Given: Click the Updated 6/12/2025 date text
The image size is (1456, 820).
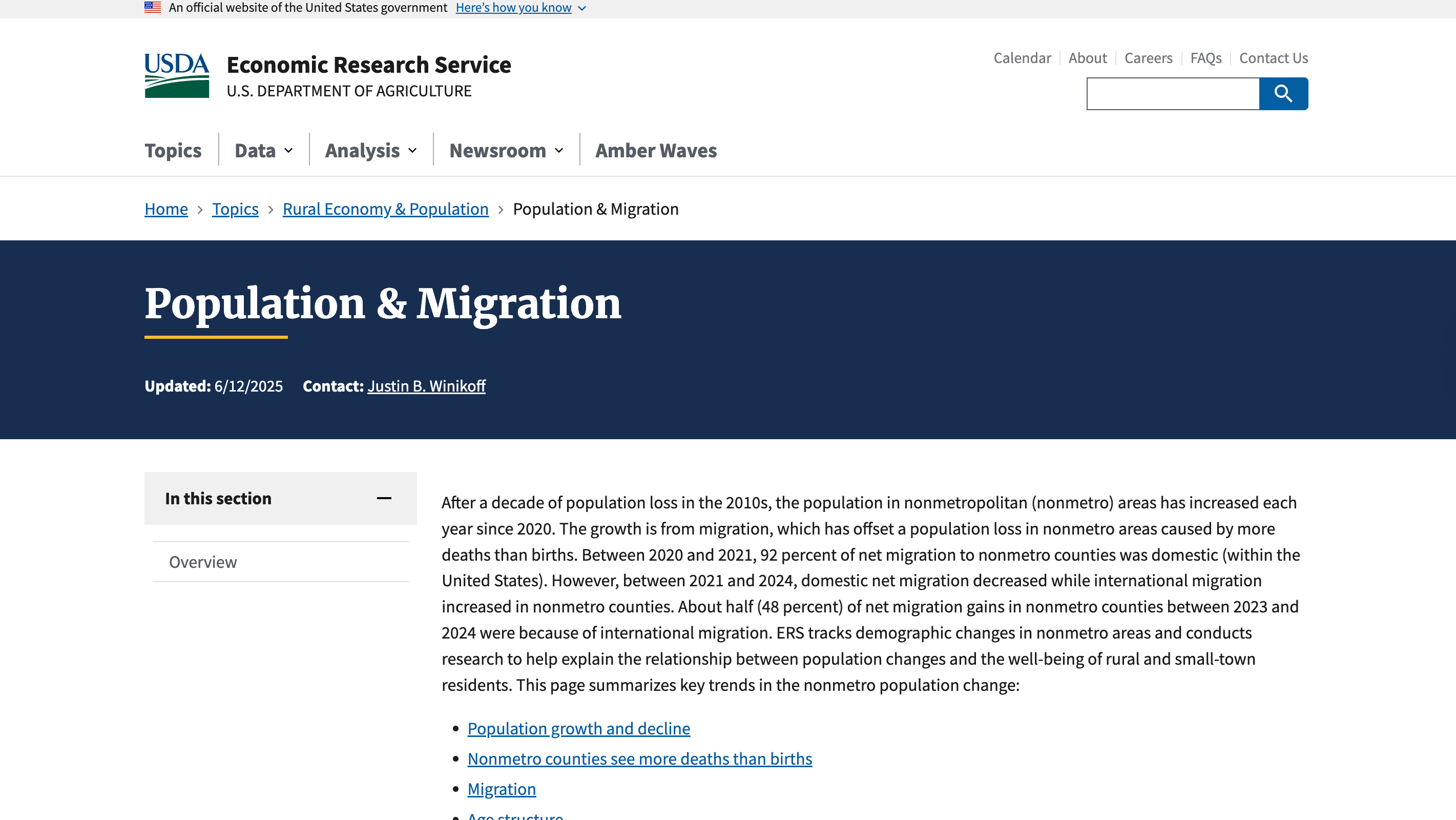Looking at the screenshot, I should [x=214, y=386].
